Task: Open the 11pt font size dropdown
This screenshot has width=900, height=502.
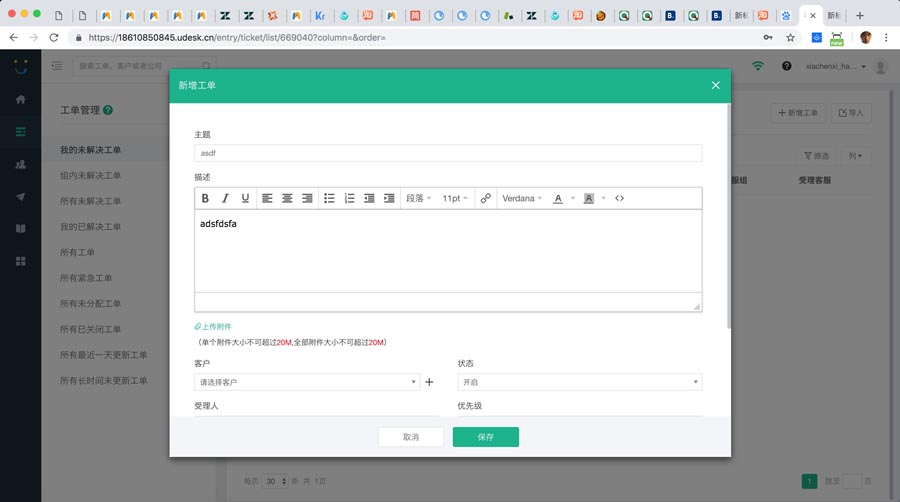Action: pyautogui.click(x=455, y=198)
